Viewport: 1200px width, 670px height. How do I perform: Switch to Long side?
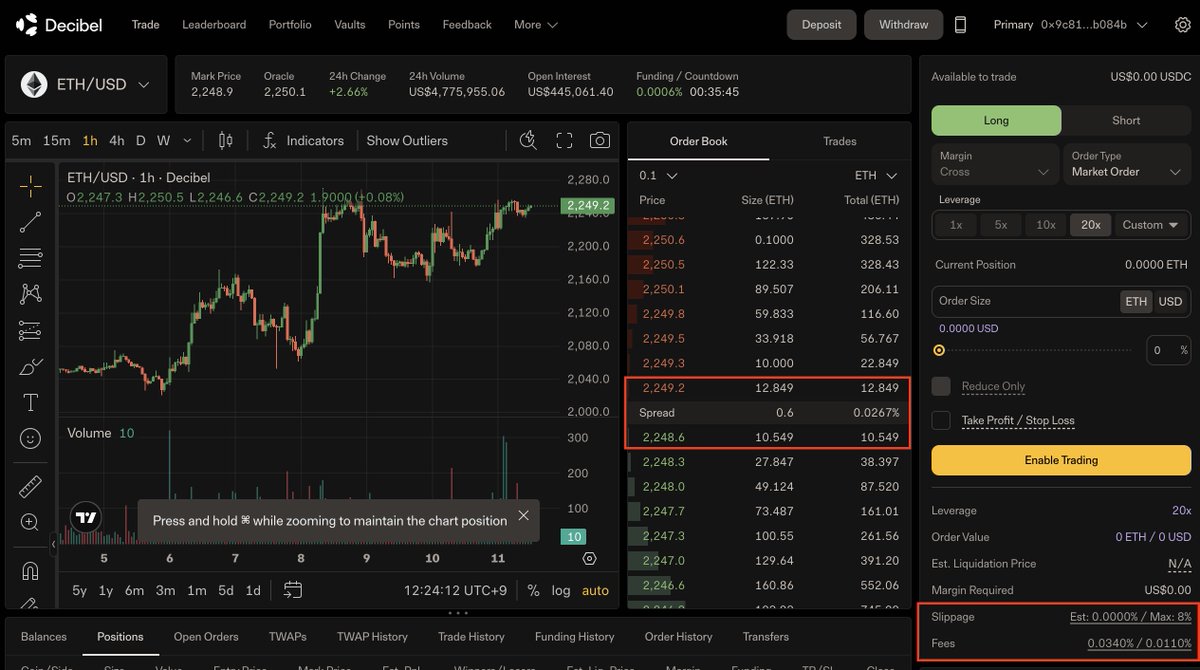(996, 120)
